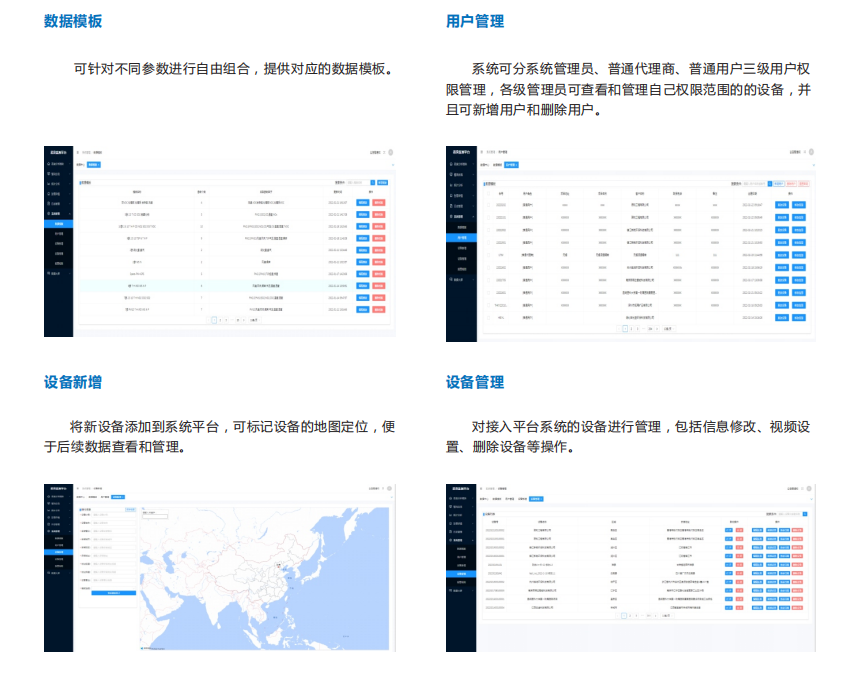Click first row blue edit button in 数据模板 table
The image size is (856, 675).
pos(363,203)
